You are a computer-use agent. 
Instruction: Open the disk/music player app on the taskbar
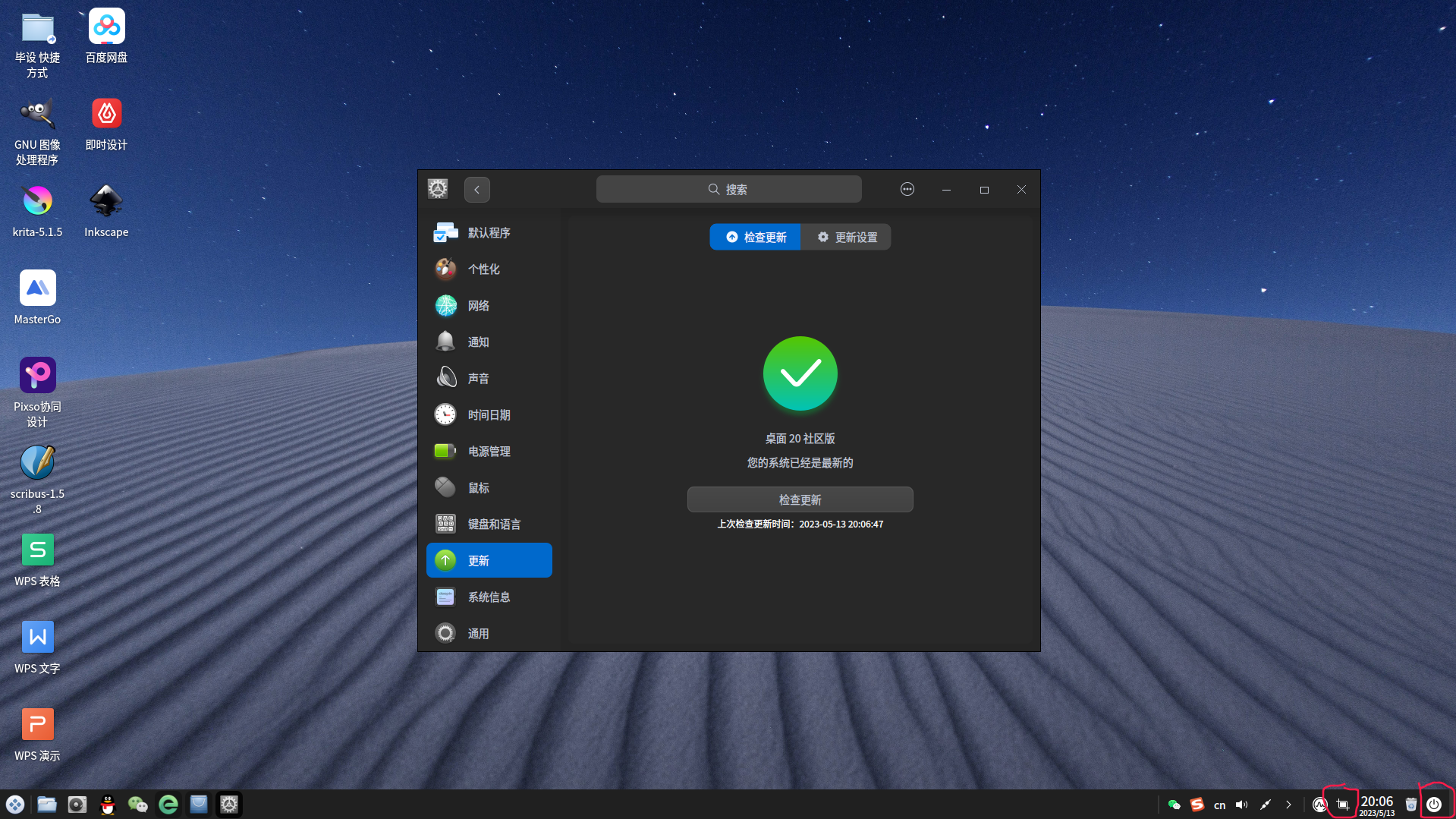click(x=77, y=805)
